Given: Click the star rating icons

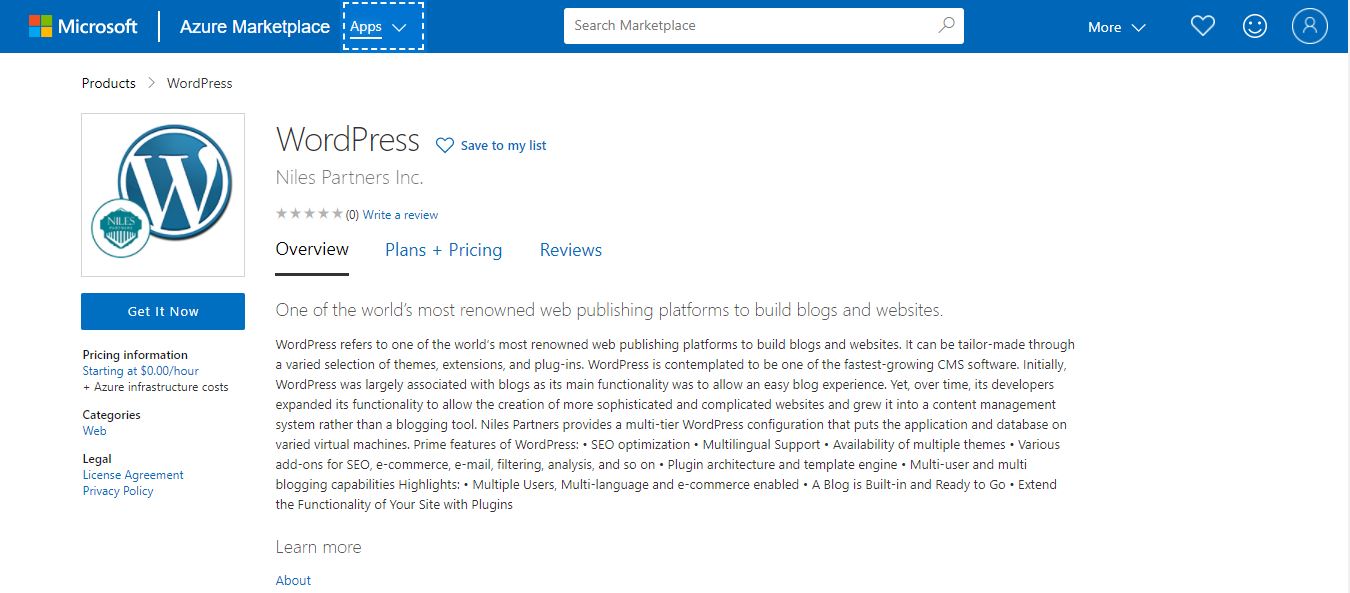Looking at the screenshot, I should pyautogui.click(x=309, y=214).
